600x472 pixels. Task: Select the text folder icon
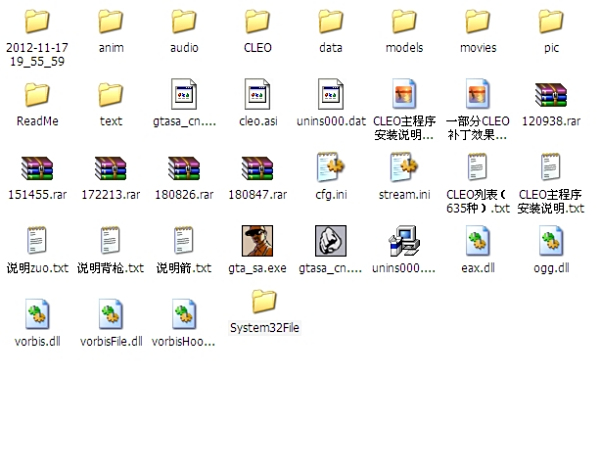tap(111, 95)
